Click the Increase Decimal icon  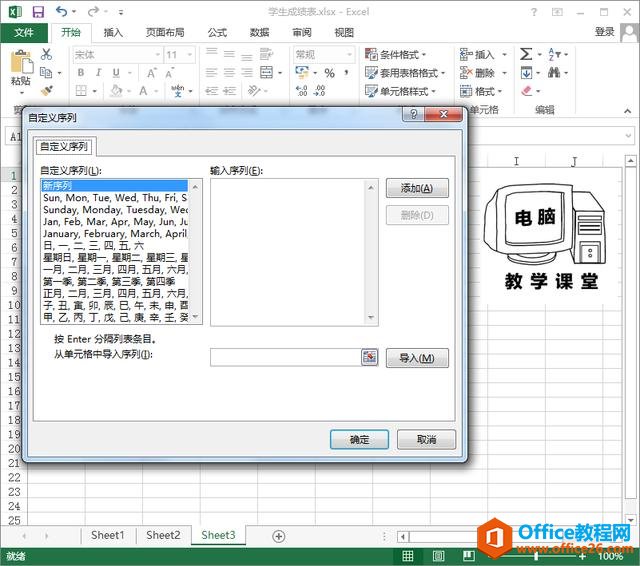(x=302, y=91)
